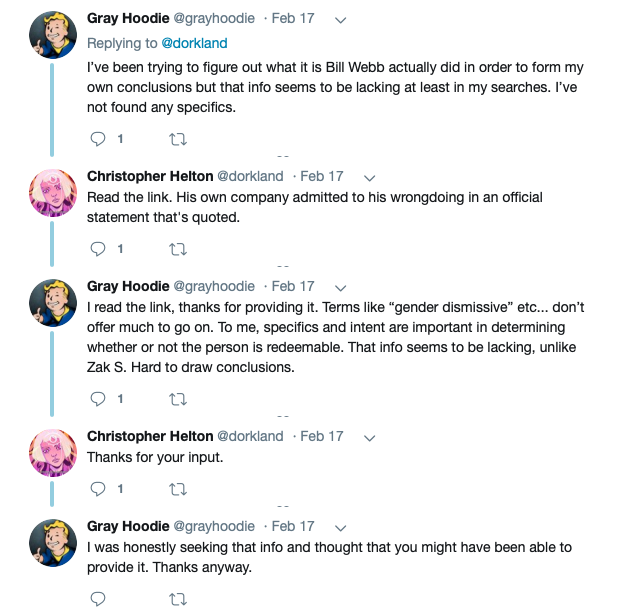Reply to the 'gender dismissive' tweet
This screenshot has width=617, height=613.
(x=98, y=399)
